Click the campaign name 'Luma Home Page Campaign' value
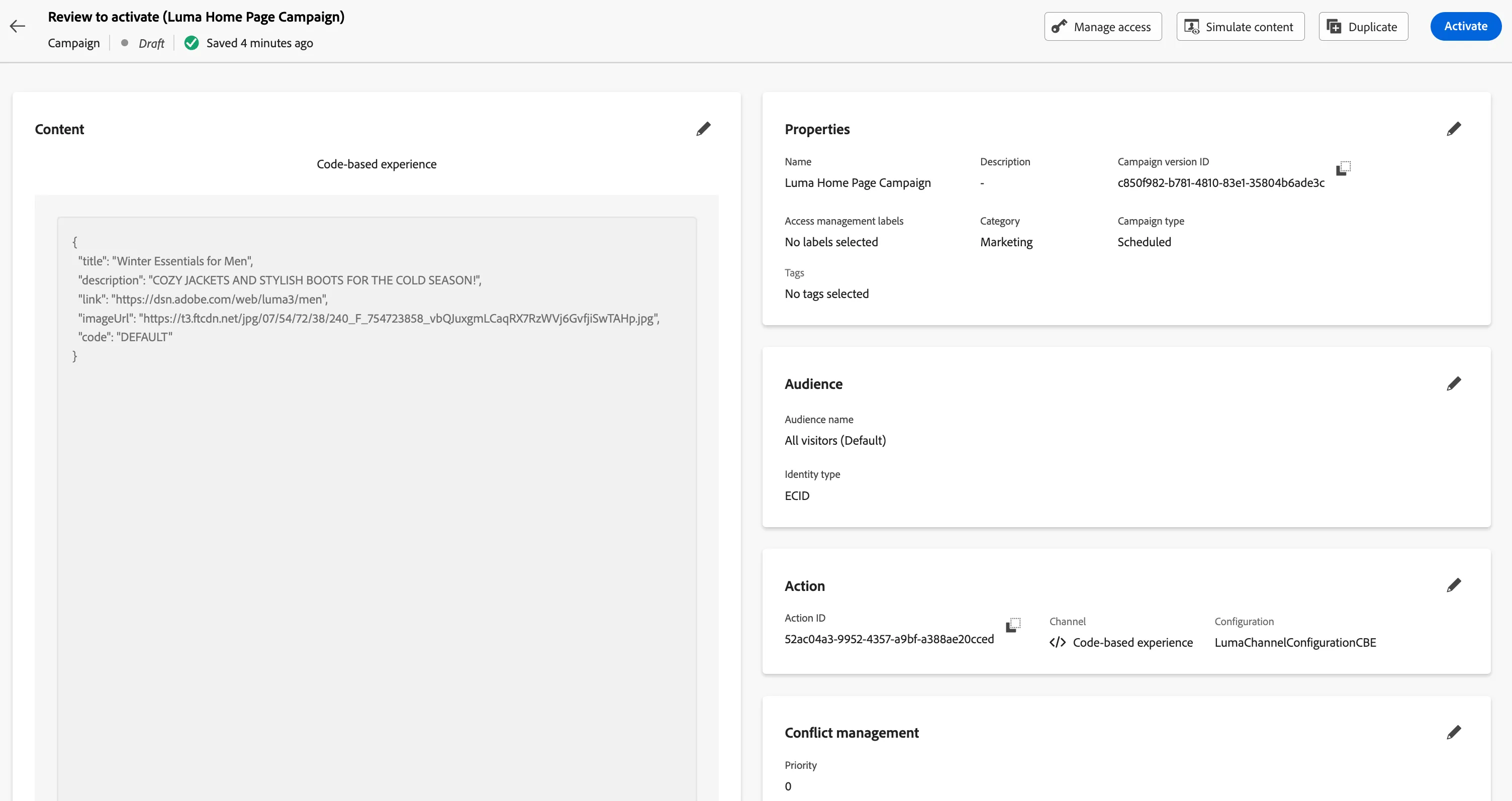1512x801 pixels. tap(858, 183)
